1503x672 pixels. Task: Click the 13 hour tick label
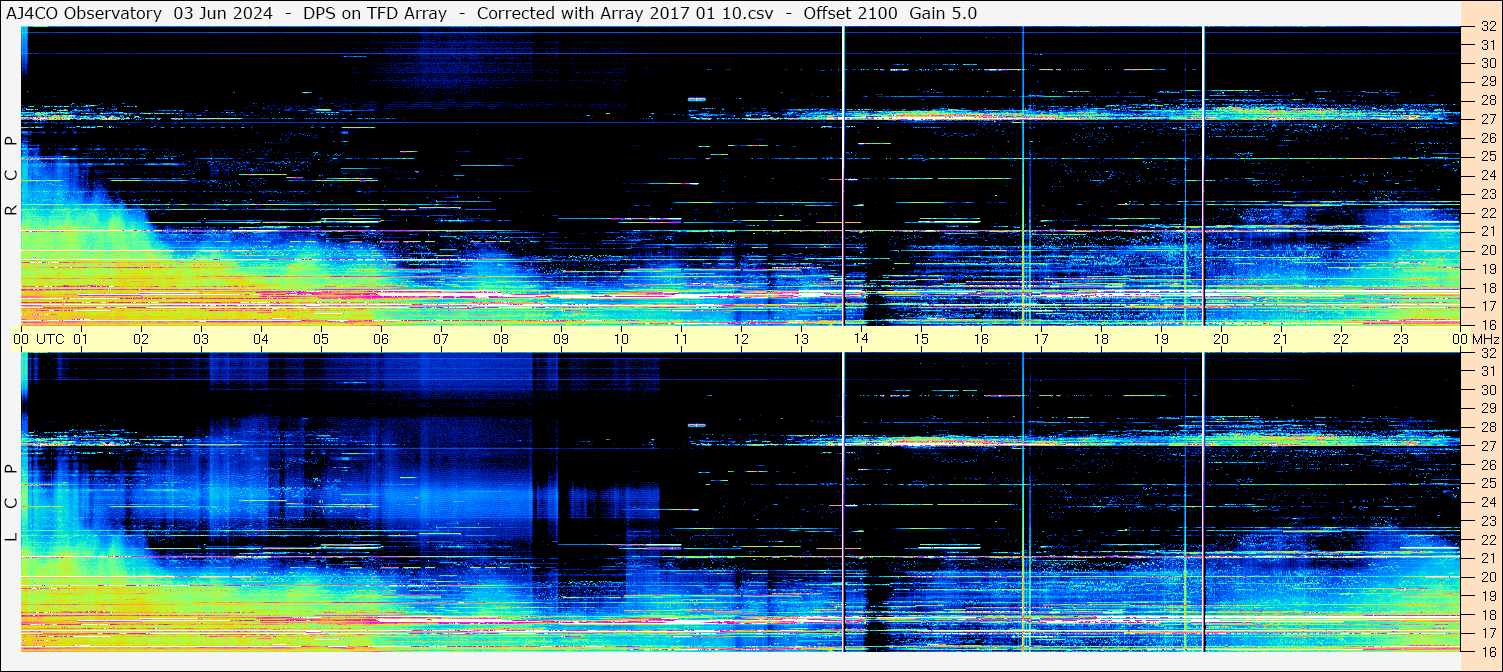[801, 339]
